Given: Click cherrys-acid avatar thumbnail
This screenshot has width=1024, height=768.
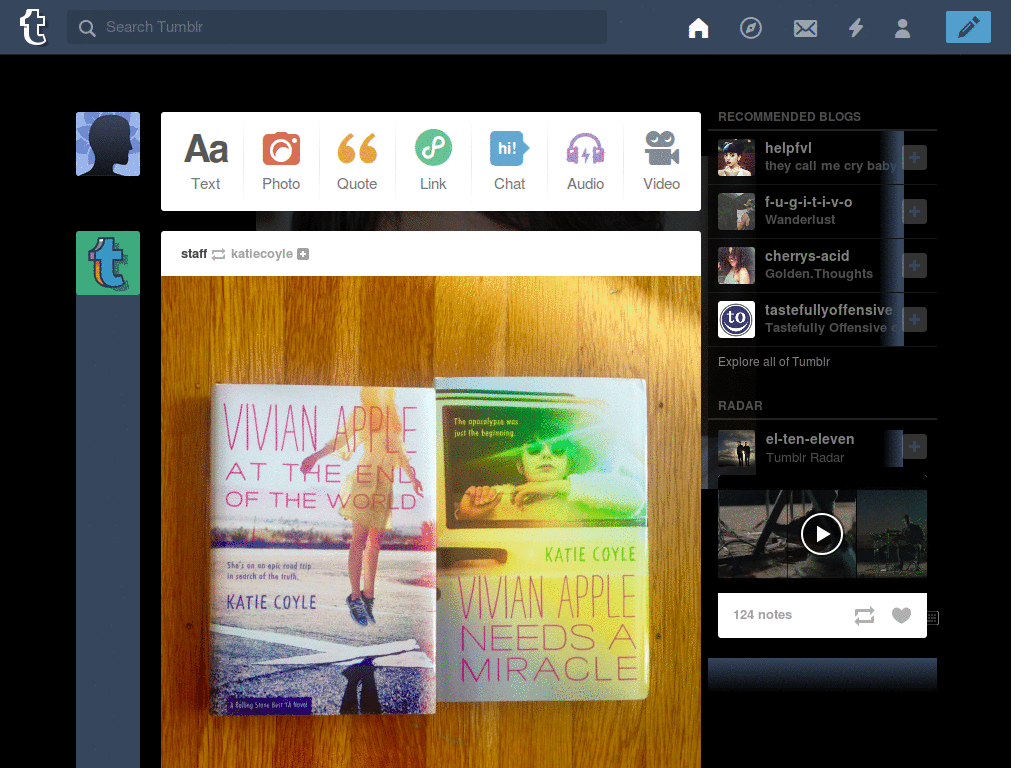Looking at the screenshot, I should click(736, 265).
